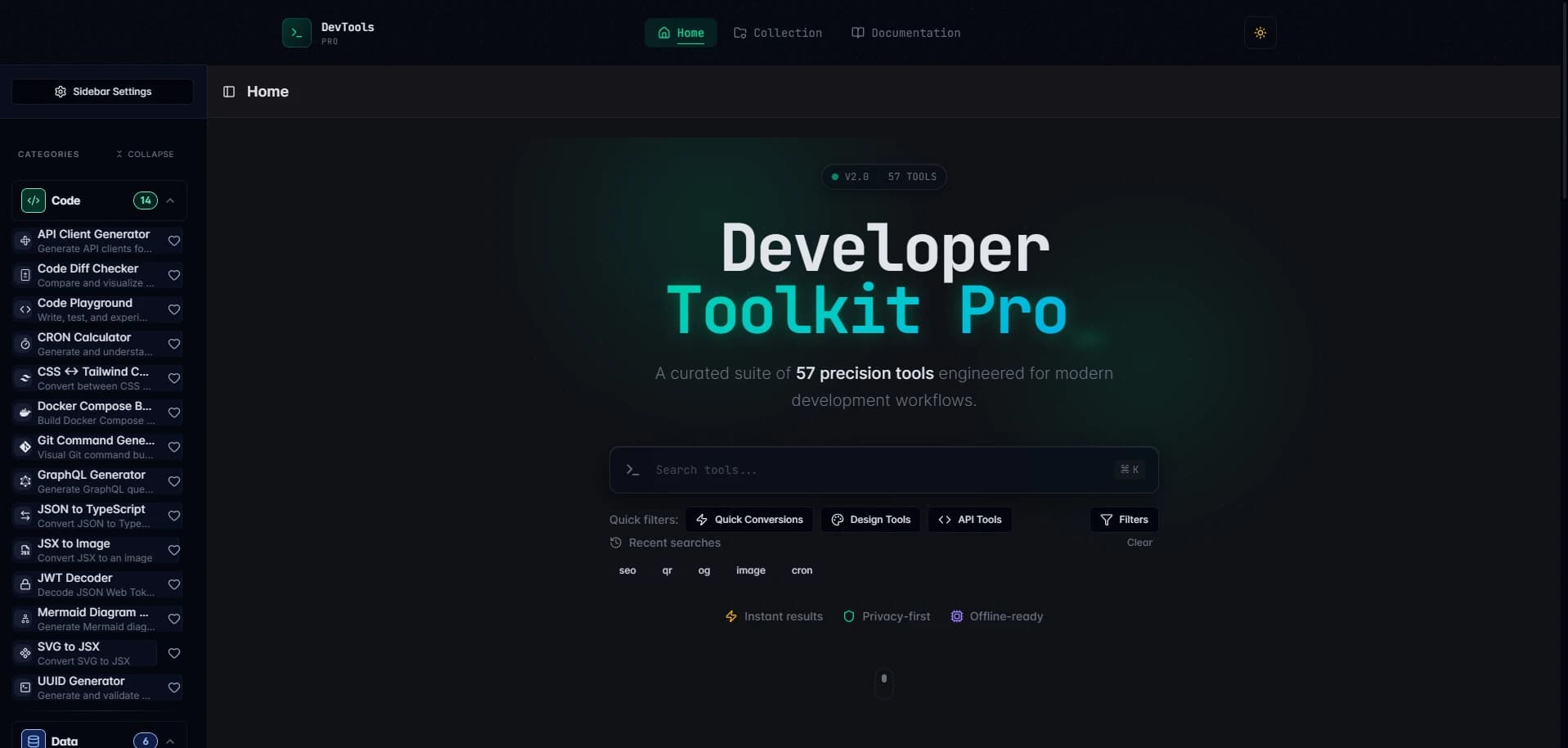Favorite the Code Diff Checker tool
Image resolution: width=1568 pixels, height=748 pixels.
tap(174, 275)
